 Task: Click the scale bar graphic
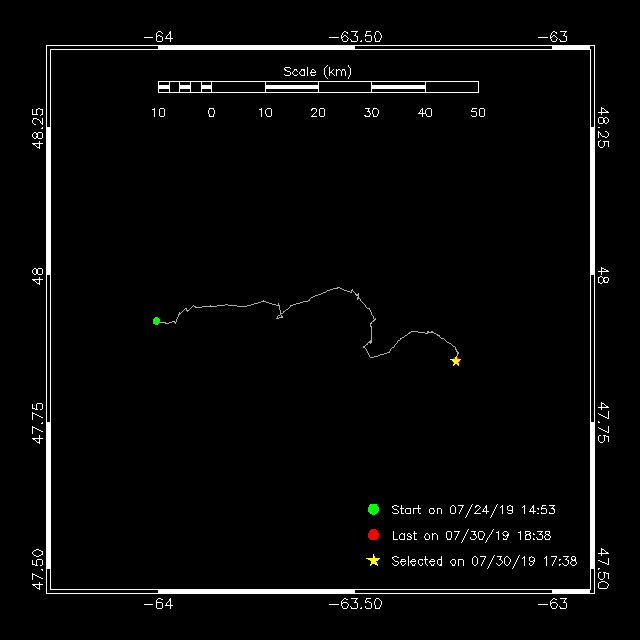click(x=318, y=87)
